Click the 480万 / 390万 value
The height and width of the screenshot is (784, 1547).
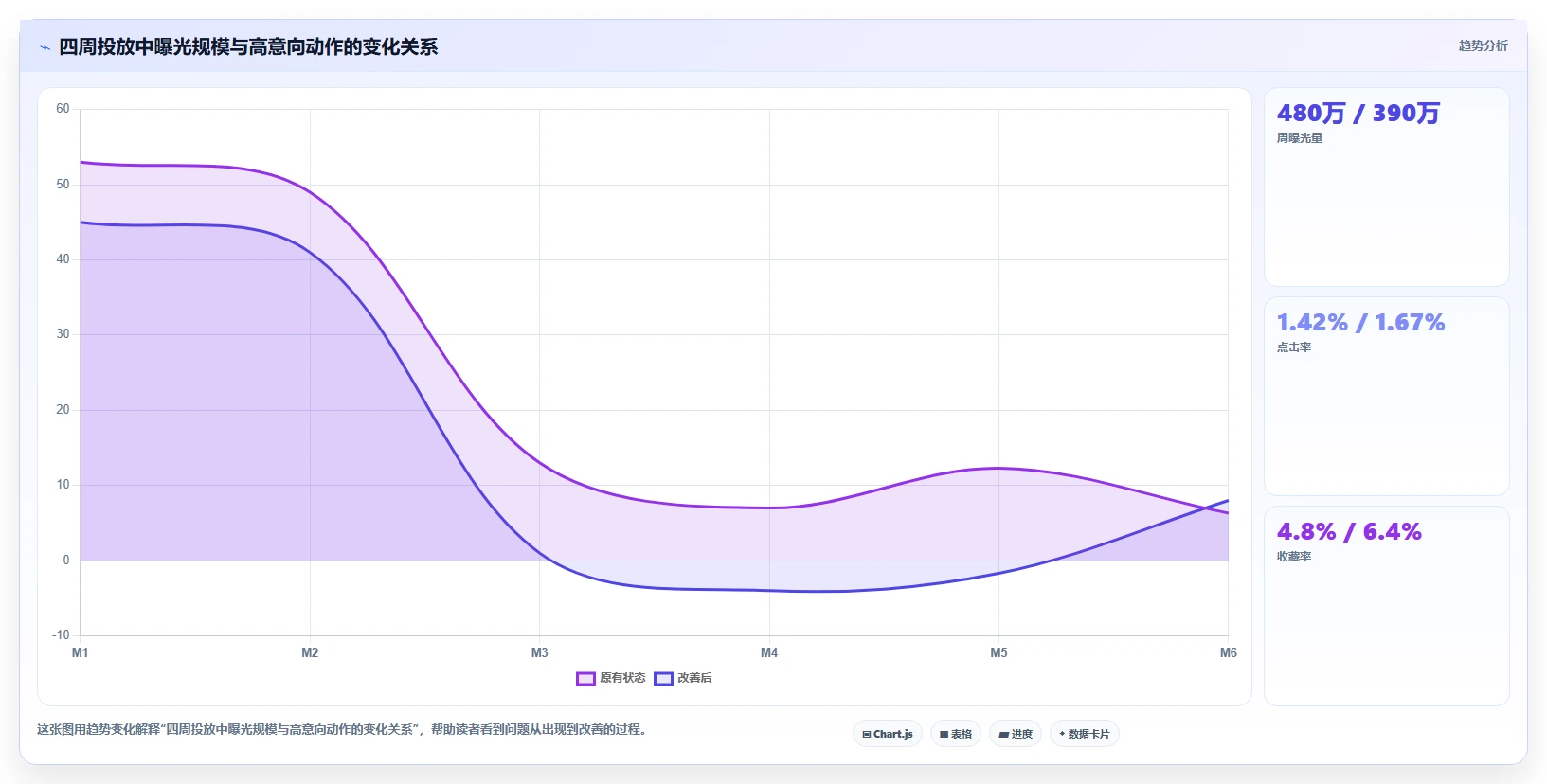[x=1358, y=114]
